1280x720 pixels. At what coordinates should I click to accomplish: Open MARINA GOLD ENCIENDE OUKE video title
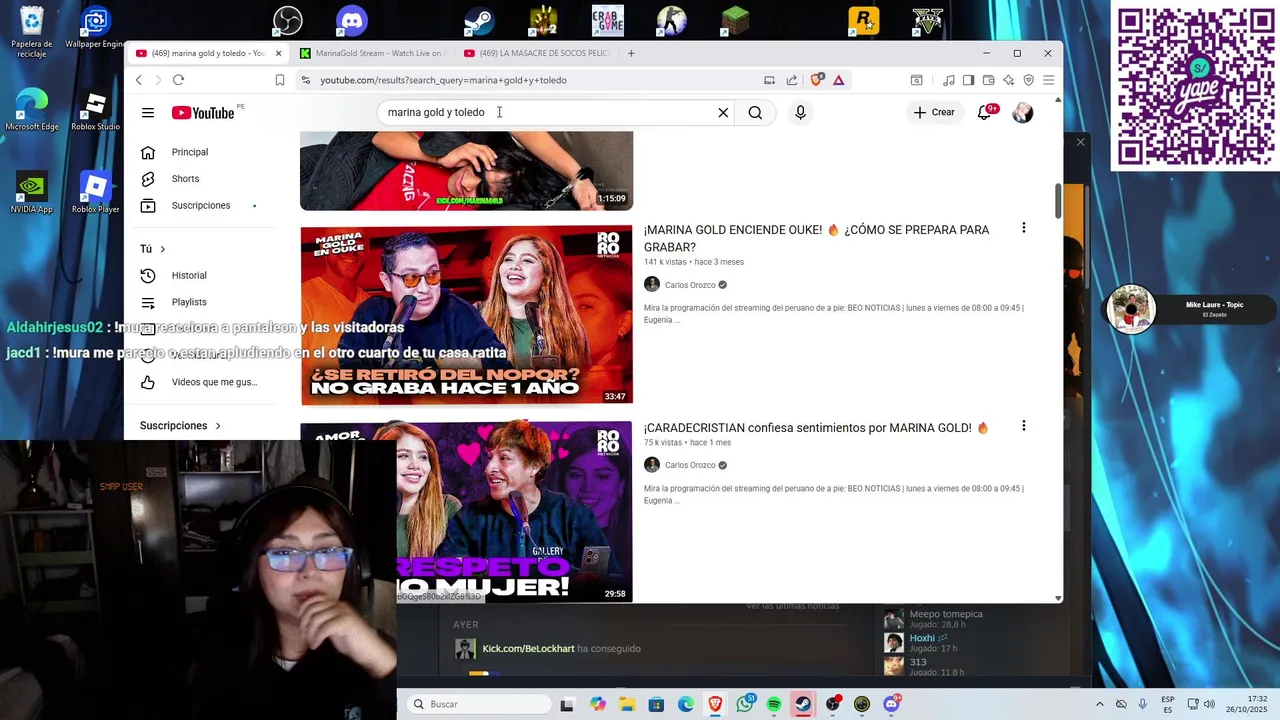[x=816, y=238]
